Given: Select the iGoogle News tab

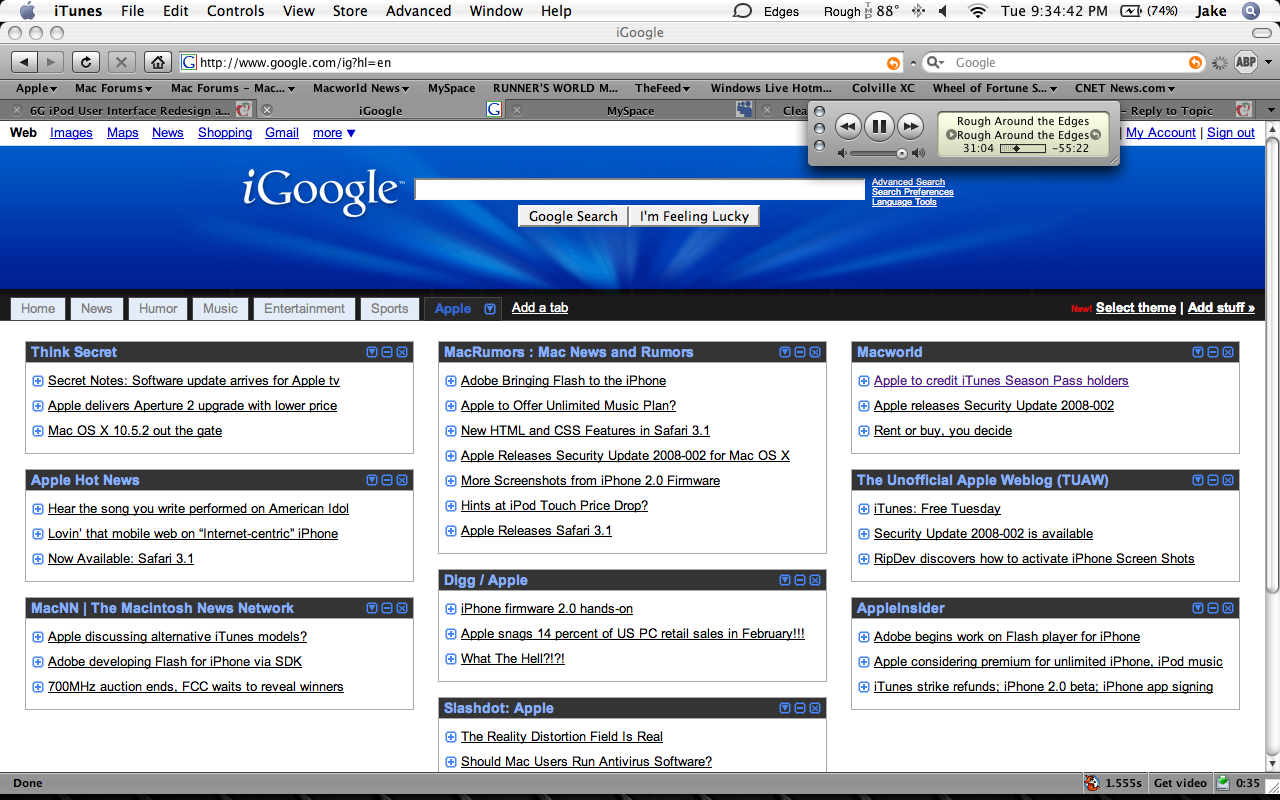Looking at the screenshot, I should coord(97,308).
